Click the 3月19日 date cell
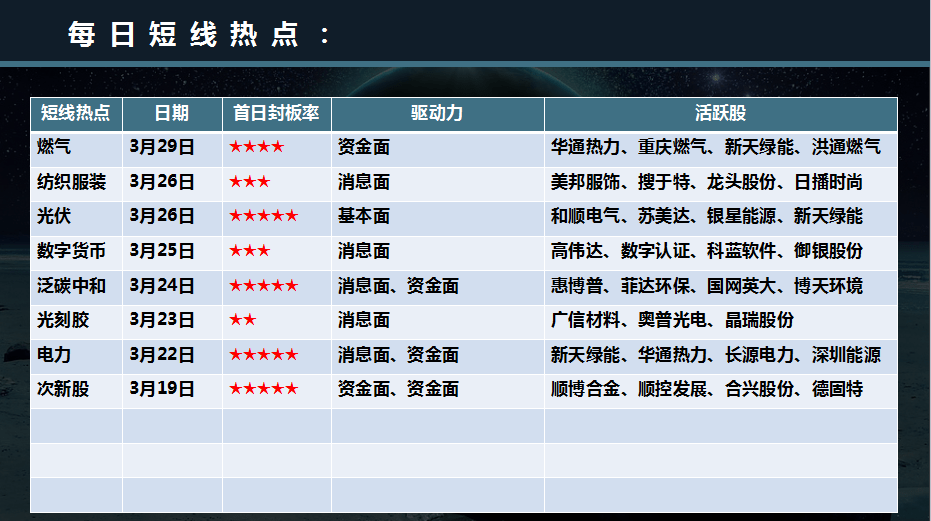Screen dimensions: 931x521 click(172, 389)
